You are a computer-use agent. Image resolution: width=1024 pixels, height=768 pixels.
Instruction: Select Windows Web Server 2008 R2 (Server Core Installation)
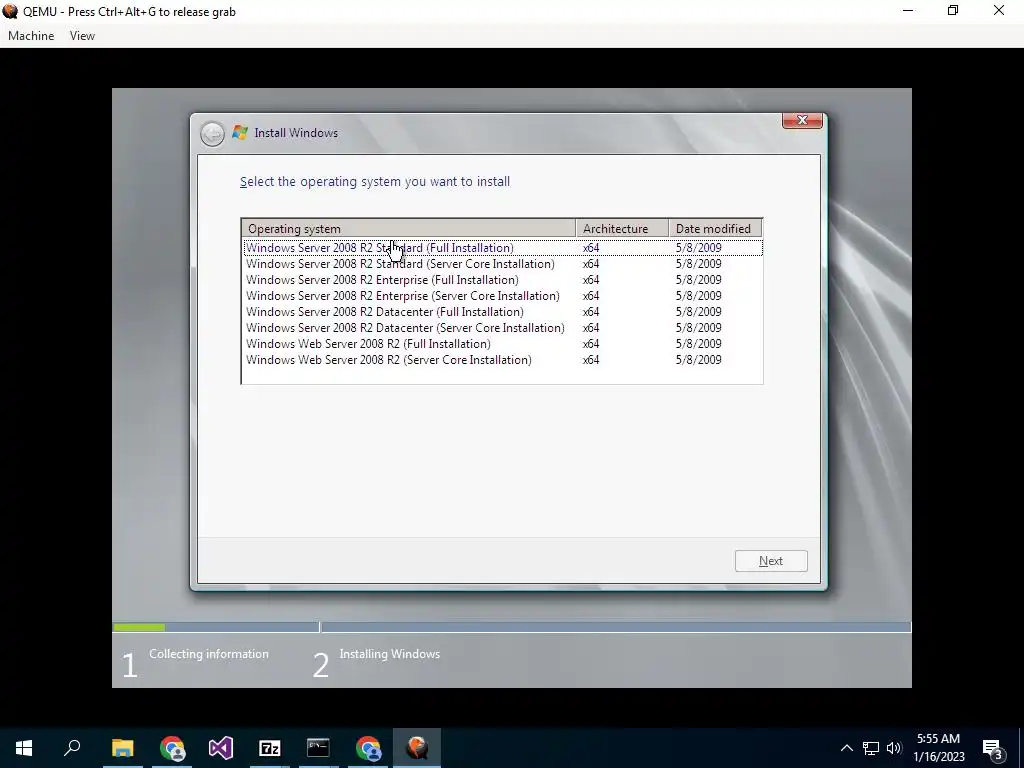pyautogui.click(x=503, y=360)
